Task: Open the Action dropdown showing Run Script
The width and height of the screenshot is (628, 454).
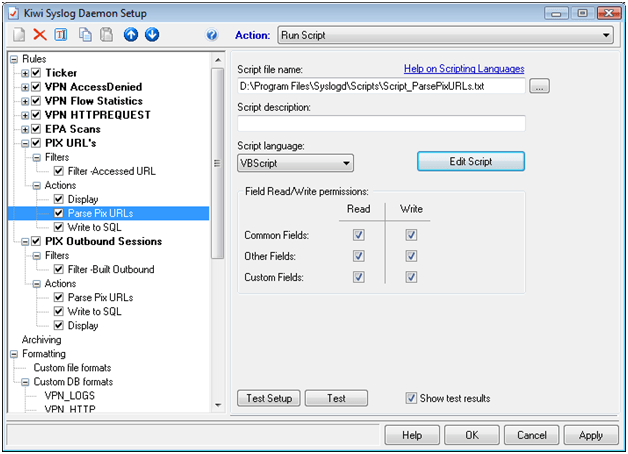Action: [x=445, y=35]
